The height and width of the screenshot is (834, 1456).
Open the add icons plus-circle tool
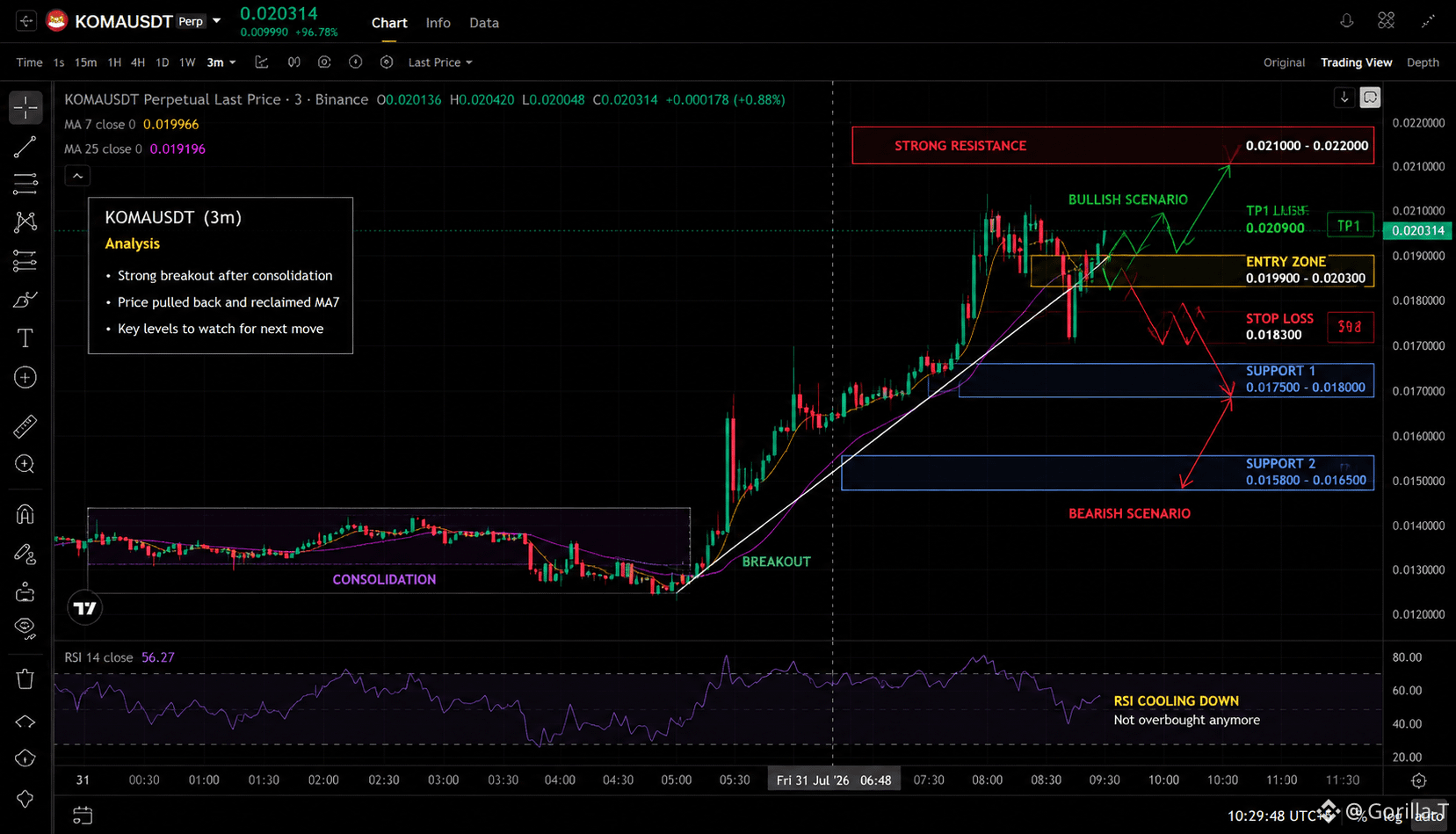click(25, 378)
